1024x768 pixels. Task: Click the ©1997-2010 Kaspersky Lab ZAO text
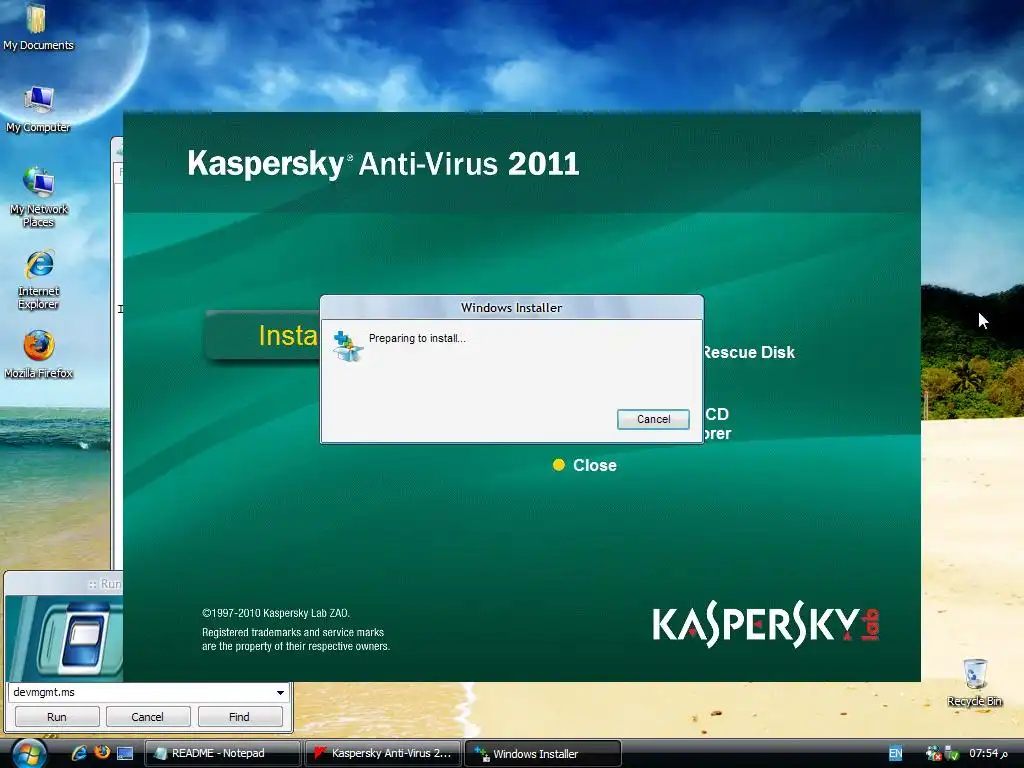(x=276, y=613)
